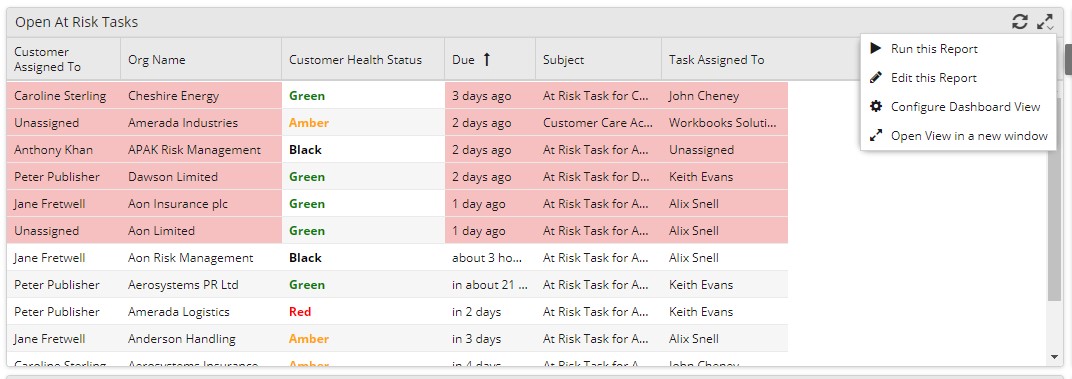Click the Subject column header
This screenshot has height=379, width=1072.
(598, 60)
